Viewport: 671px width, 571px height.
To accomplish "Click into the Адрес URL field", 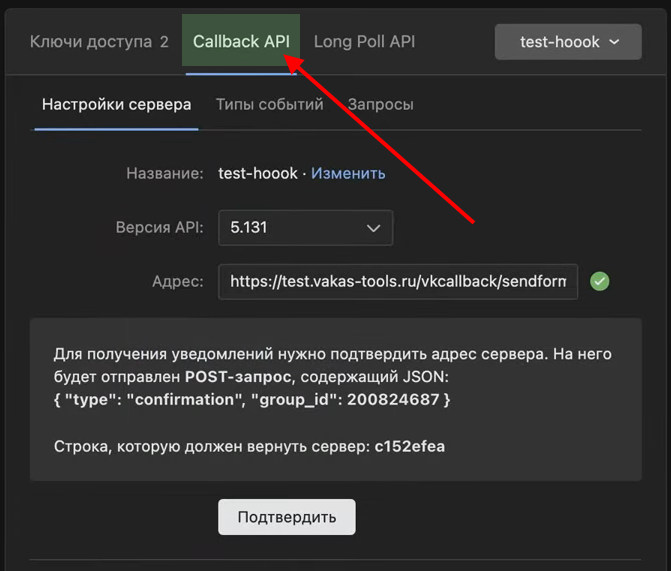I will [398, 282].
